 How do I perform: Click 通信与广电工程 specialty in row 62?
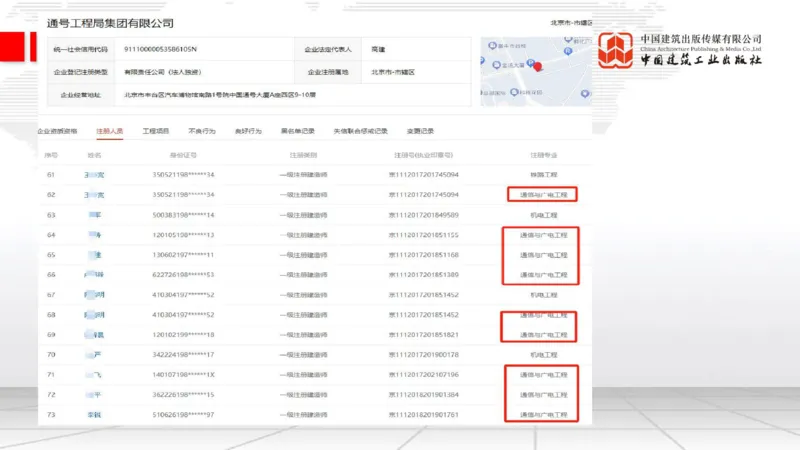pyautogui.click(x=543, y=195)
